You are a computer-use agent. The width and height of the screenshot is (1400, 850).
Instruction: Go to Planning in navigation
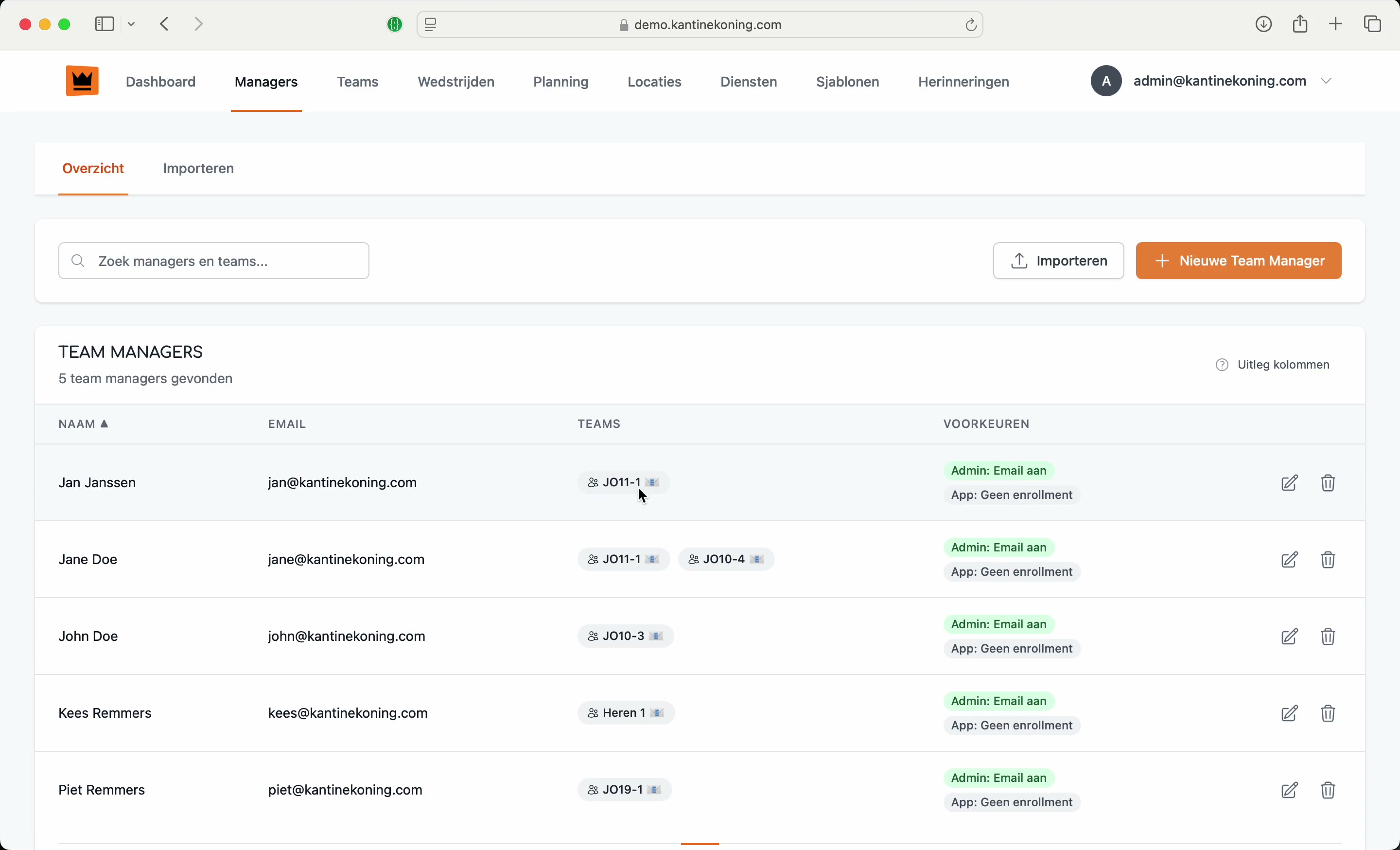560,82
